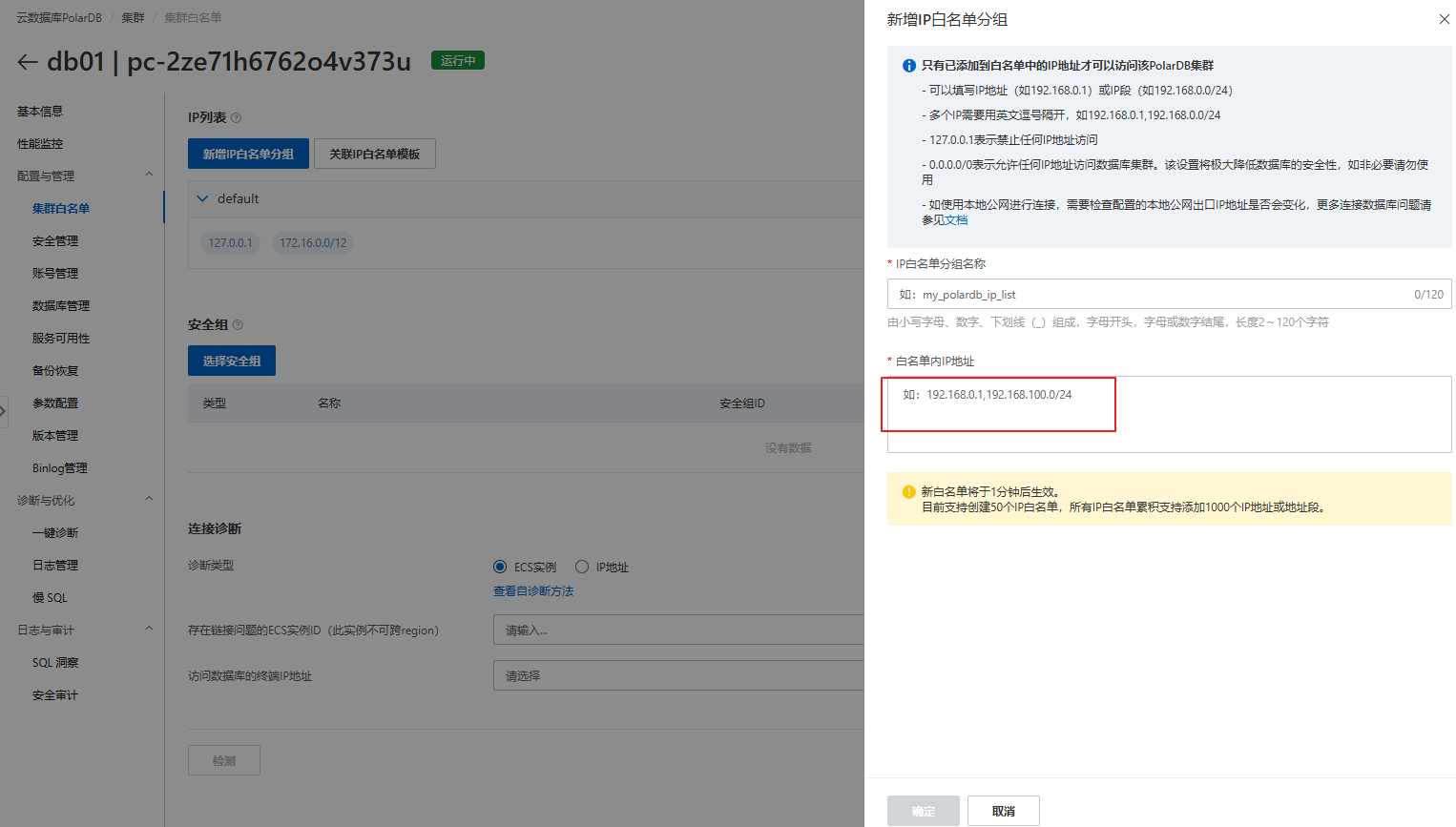Viewport: 1456px width, 827px height.
Task: Click the 取消 button in panel
Action: coord(1004,811)
